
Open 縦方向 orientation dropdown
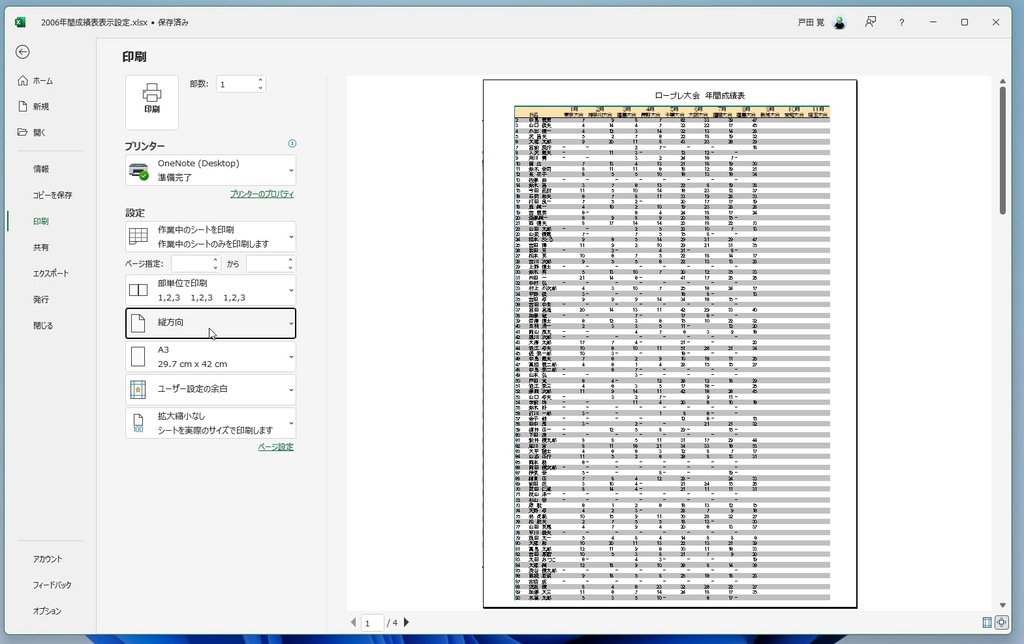pyautogui.click(x=210, y=323)
